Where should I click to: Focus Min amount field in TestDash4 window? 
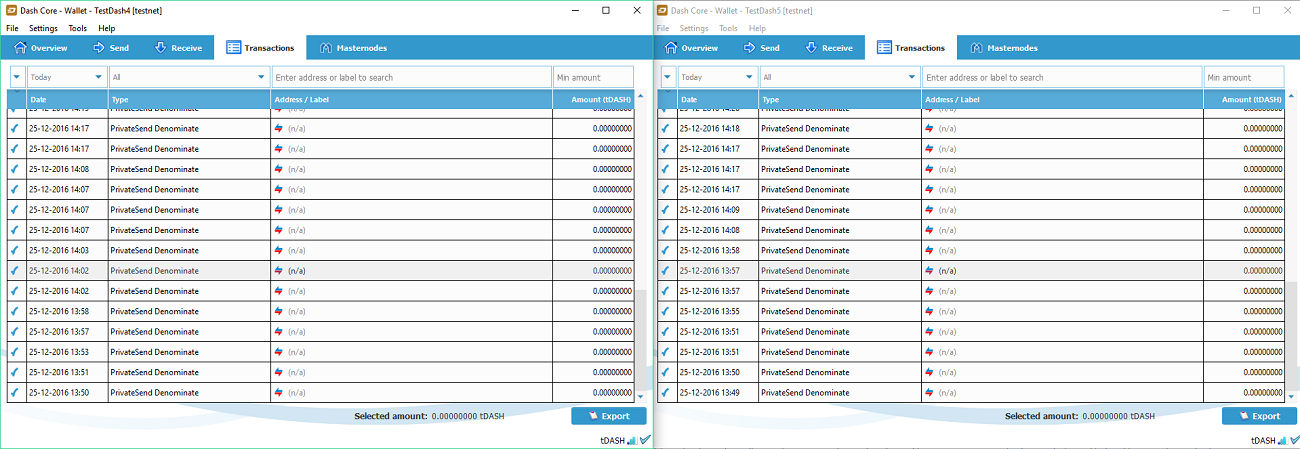point(593,77)
